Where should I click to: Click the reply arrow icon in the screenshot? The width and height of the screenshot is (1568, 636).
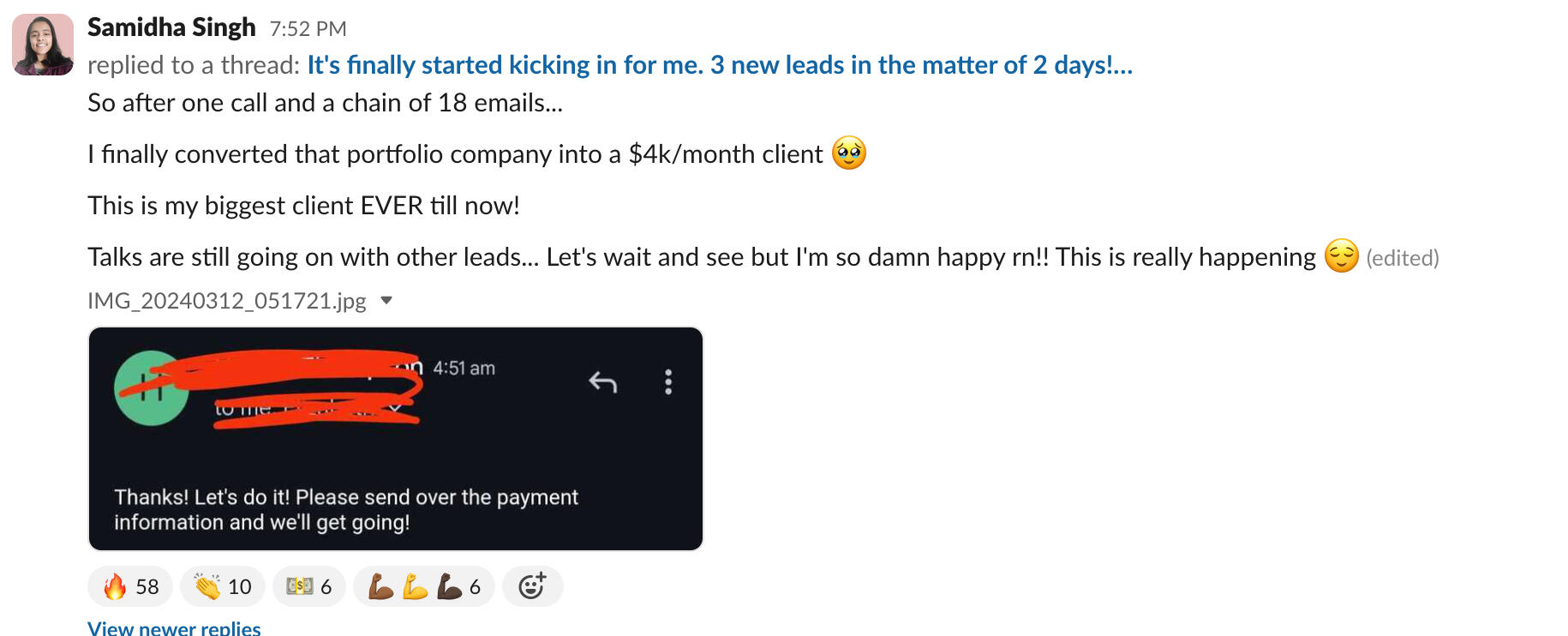(x=603, y=381)
